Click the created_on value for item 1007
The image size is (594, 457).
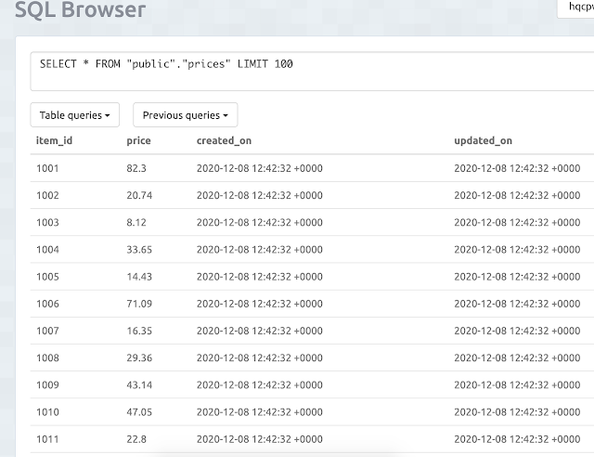pyautogui.click(x=259, y=331)
